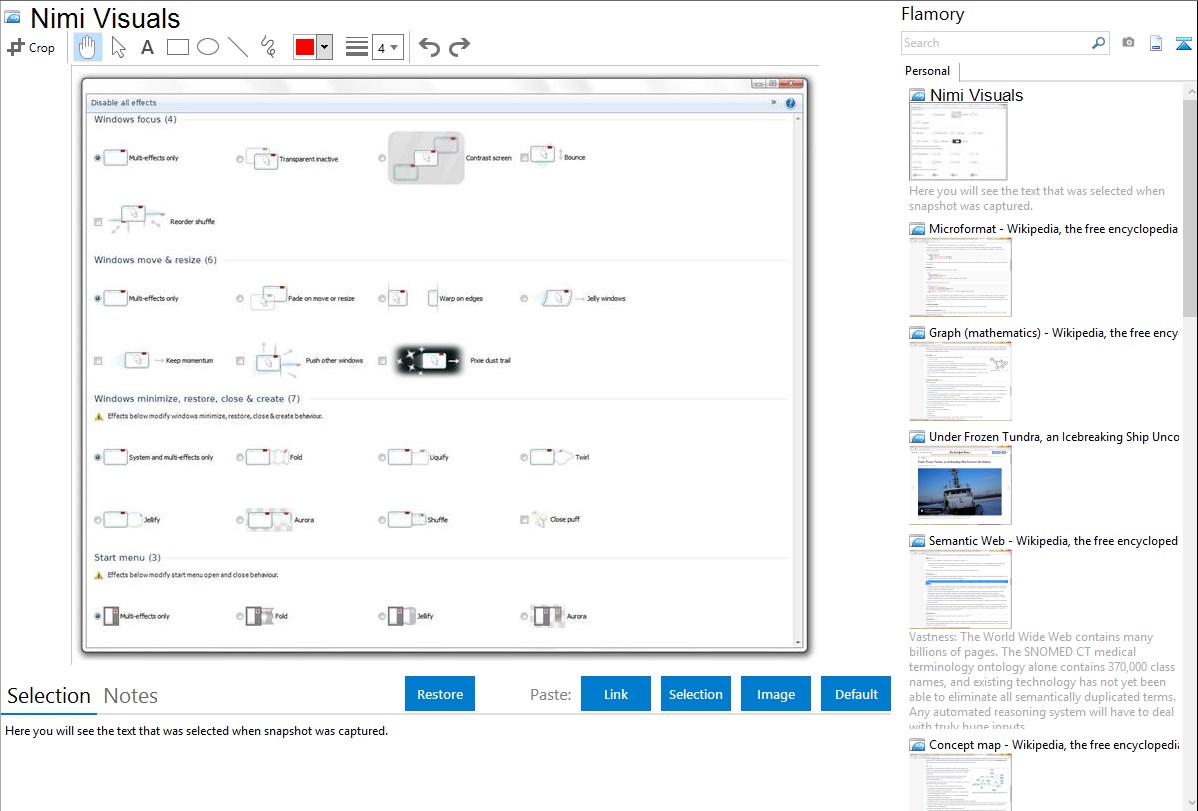The height and width of the screenshot is (811, 1198).
Task: Switch to the Notes tab
Action: (131, 696)
